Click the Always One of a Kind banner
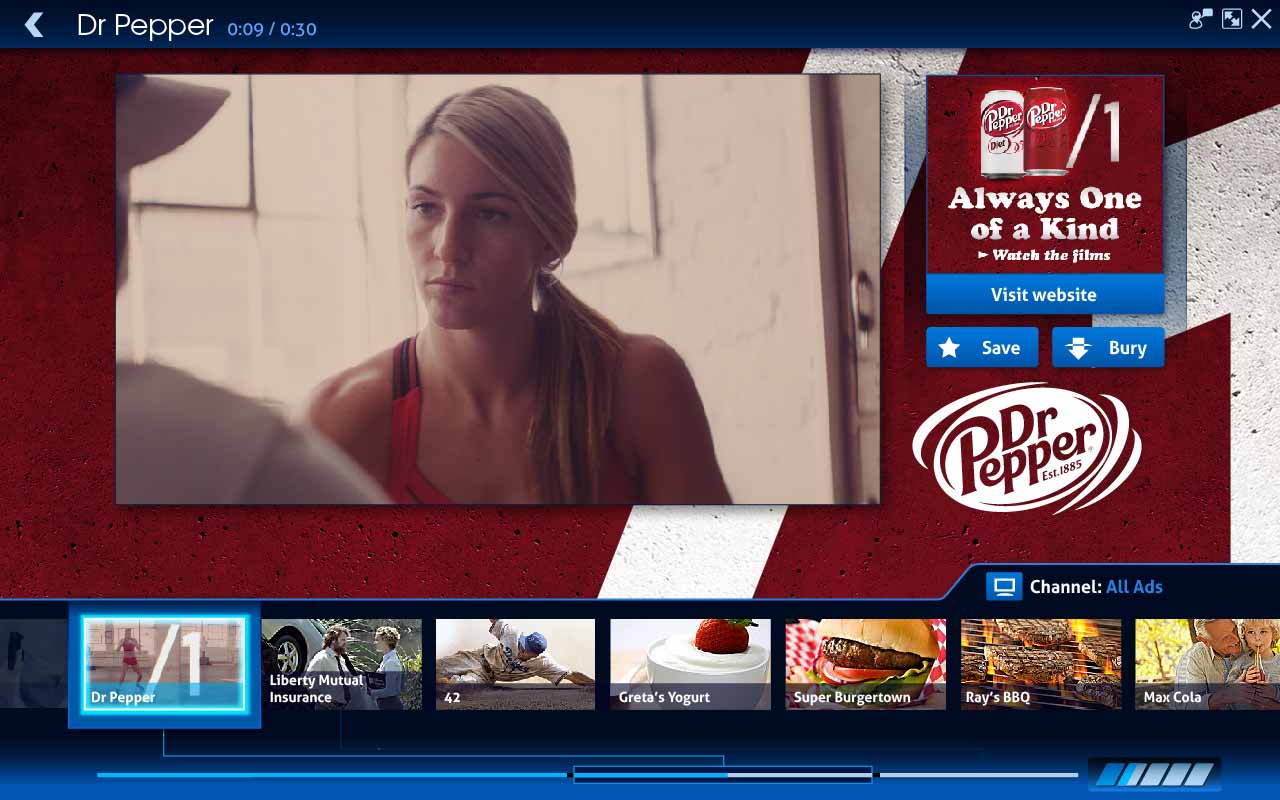Viewport: 1280px width, 800px height. click(1045, 175)
